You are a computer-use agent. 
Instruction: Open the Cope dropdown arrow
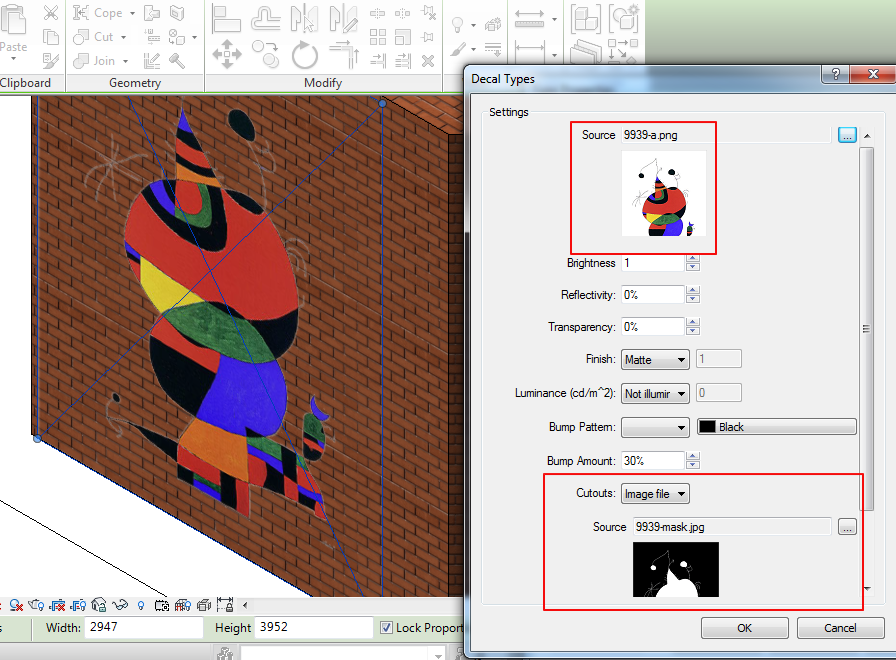133,13
